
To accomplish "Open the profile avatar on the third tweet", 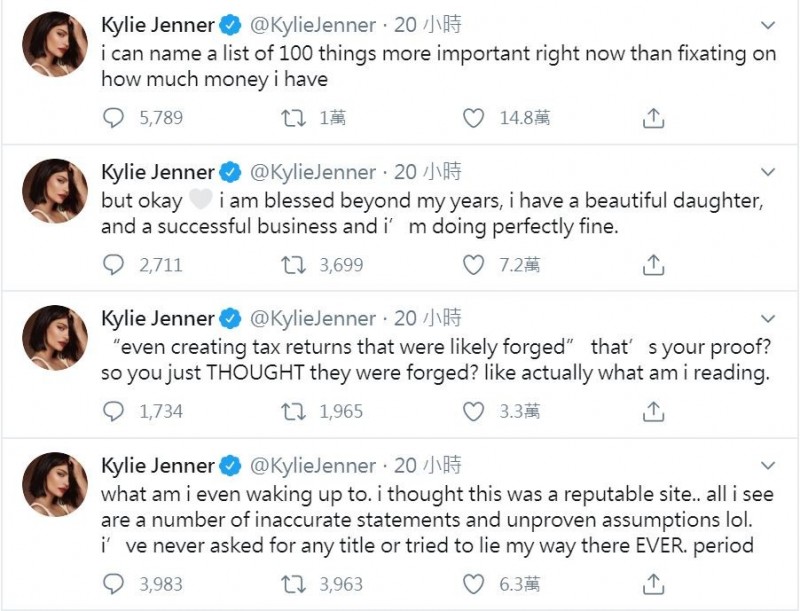I will pos(55,338).
